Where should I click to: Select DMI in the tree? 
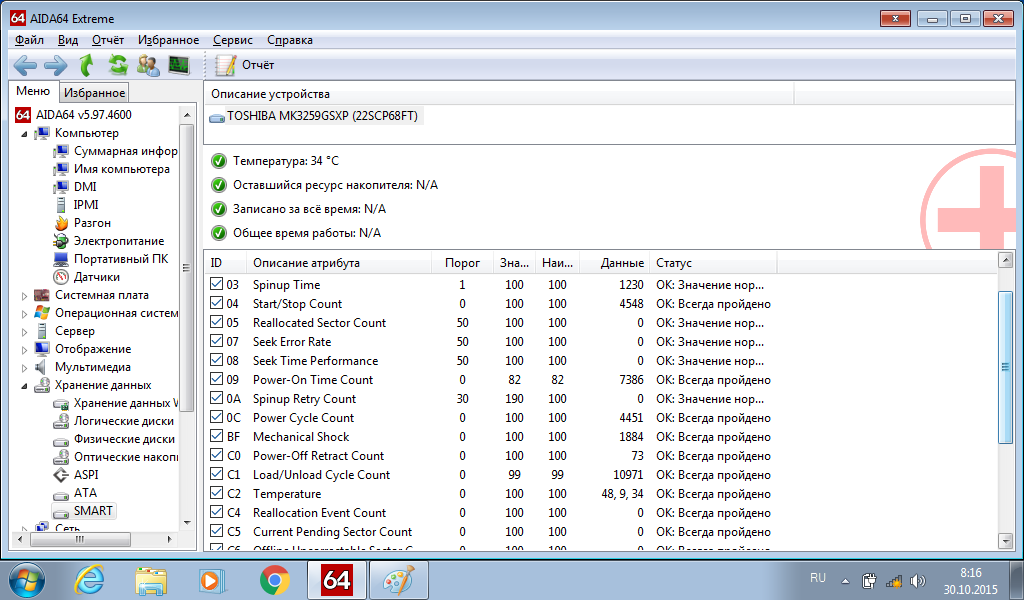pos(75,187)
